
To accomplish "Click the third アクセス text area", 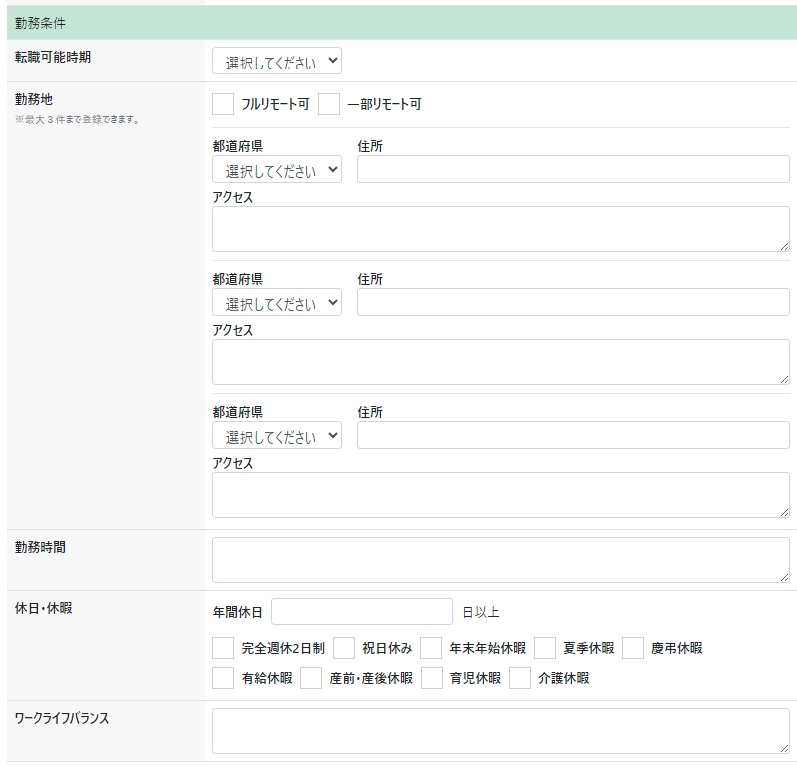I will [x=500, y=495].
